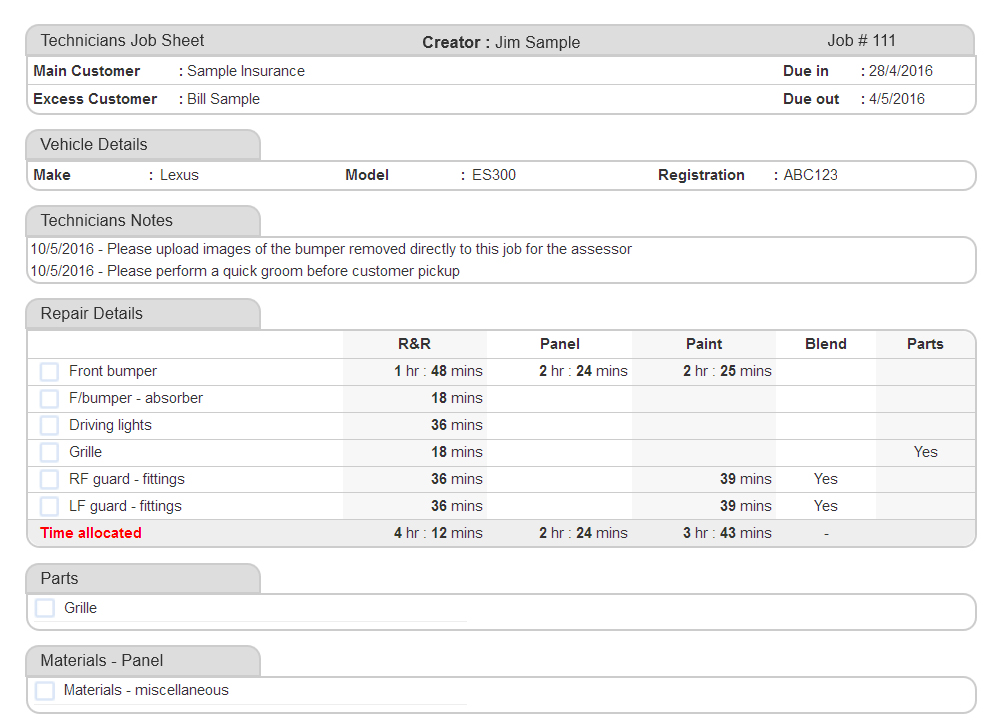This screenshot has width=1000, height=727.
Task: Select the LF guard - fittings checkbox
Action: (49, 507)
